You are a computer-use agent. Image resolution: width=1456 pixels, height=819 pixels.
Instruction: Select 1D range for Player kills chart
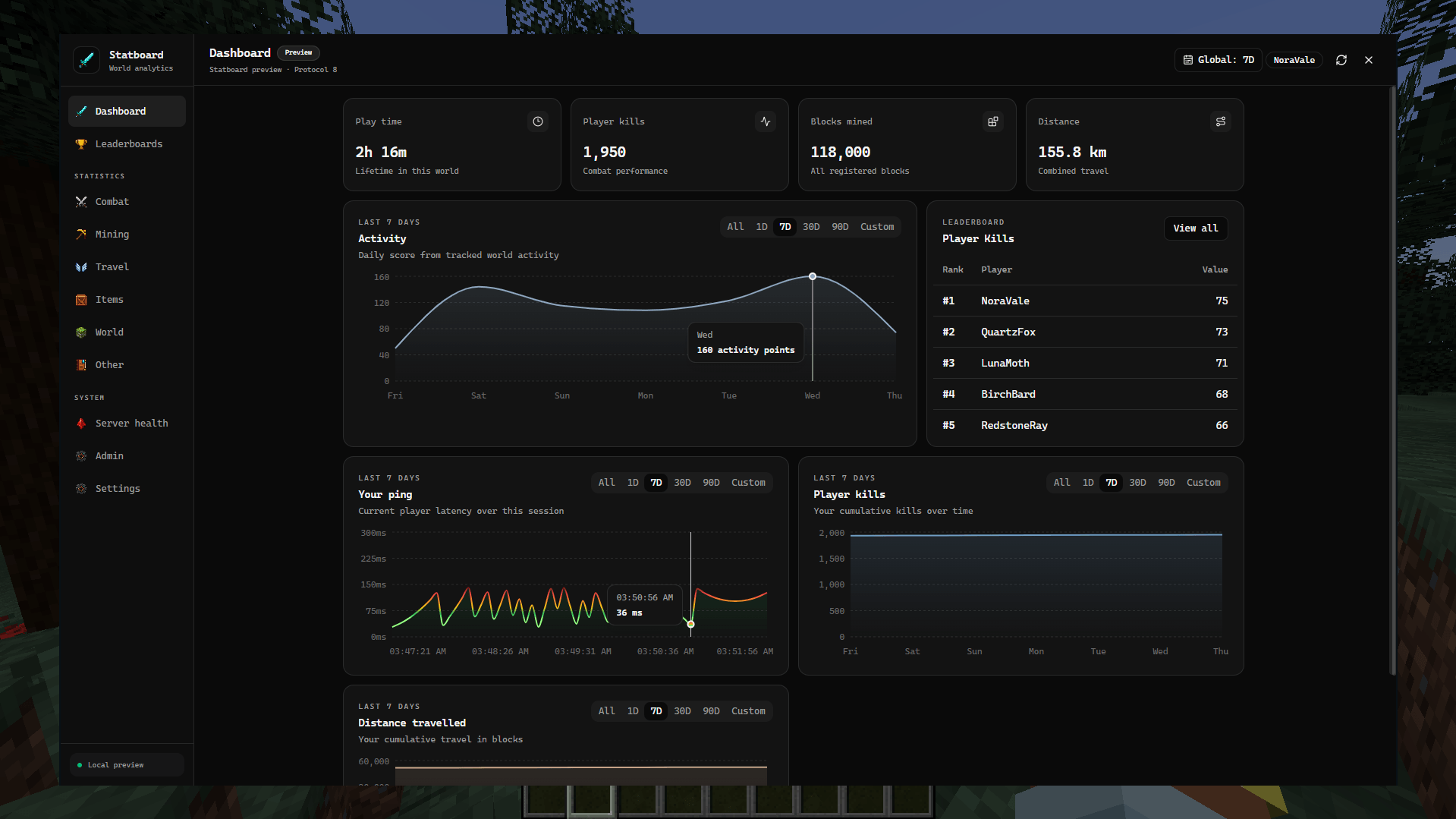tap(1088, 483)
